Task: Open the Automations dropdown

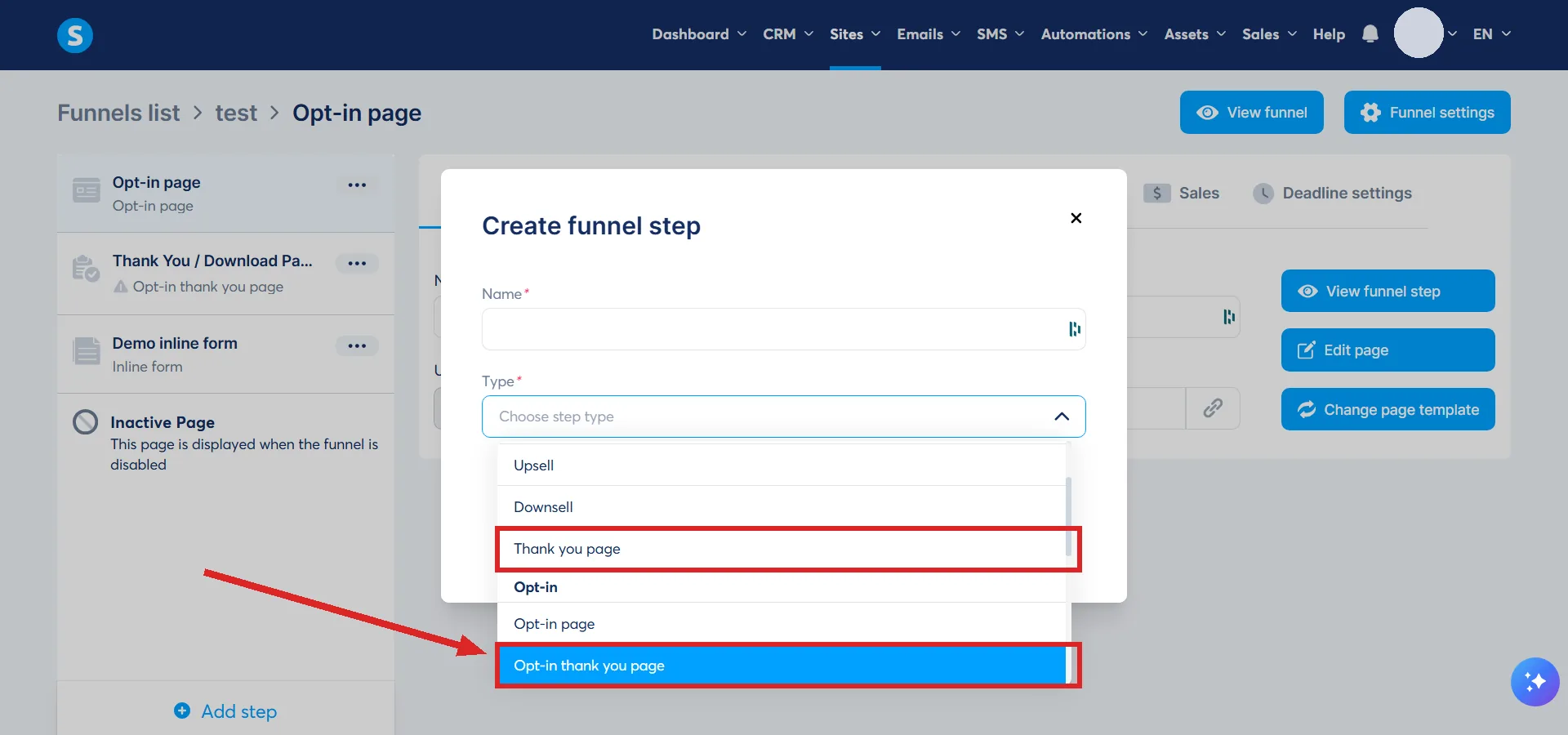Action: click(1094, 34)
